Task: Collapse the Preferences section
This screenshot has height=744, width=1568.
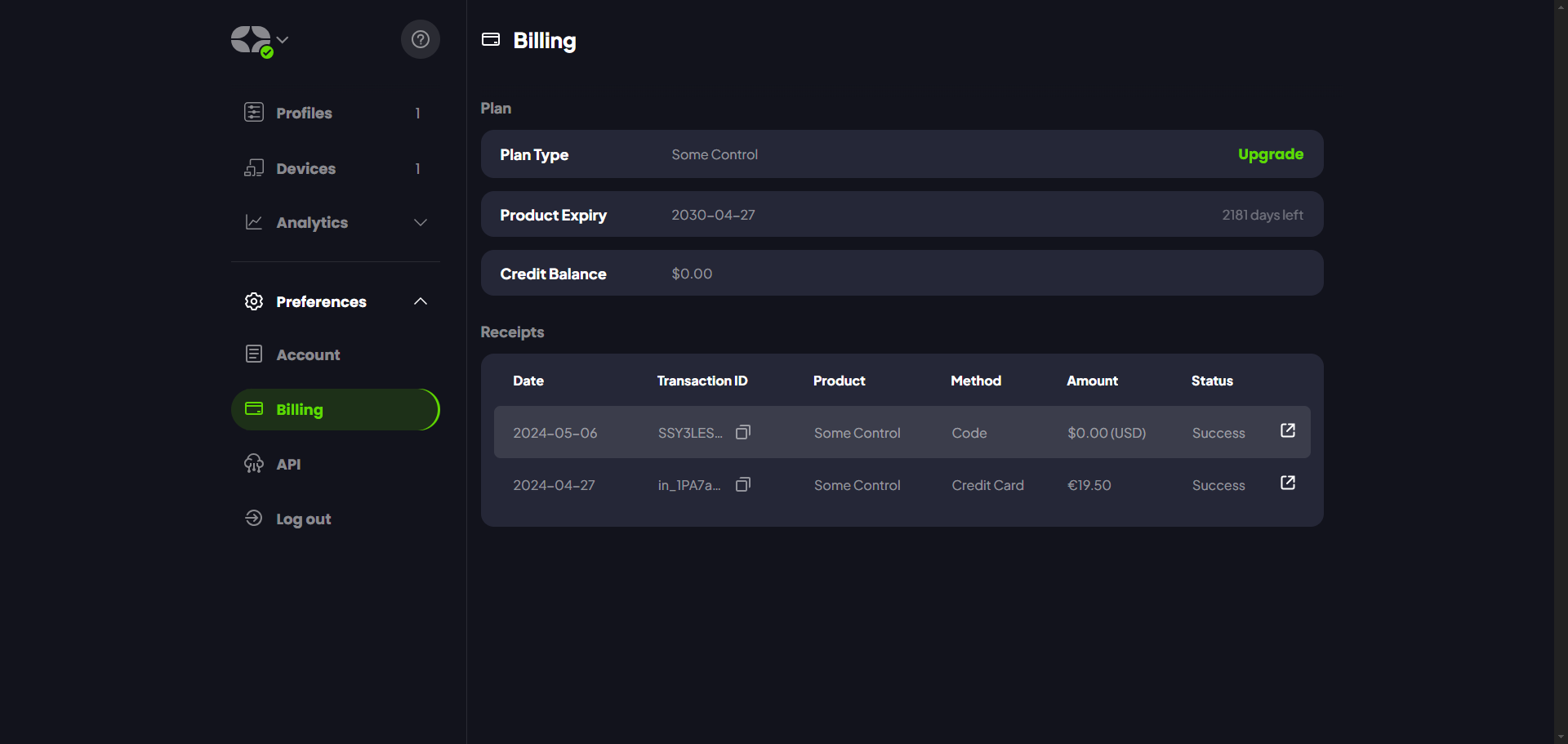Action: pos(420,301)
